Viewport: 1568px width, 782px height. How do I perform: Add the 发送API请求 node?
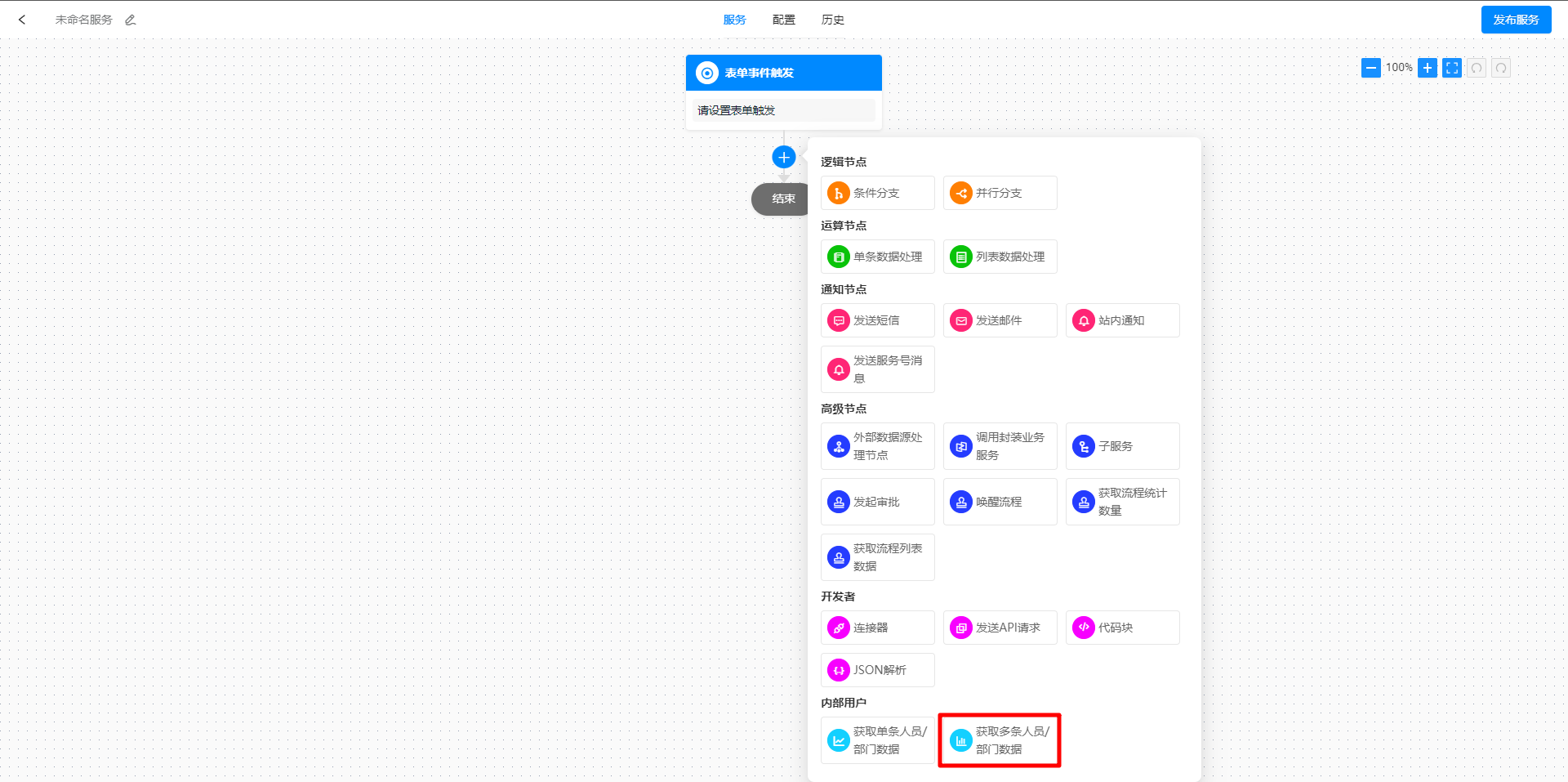coord(1000,628)
